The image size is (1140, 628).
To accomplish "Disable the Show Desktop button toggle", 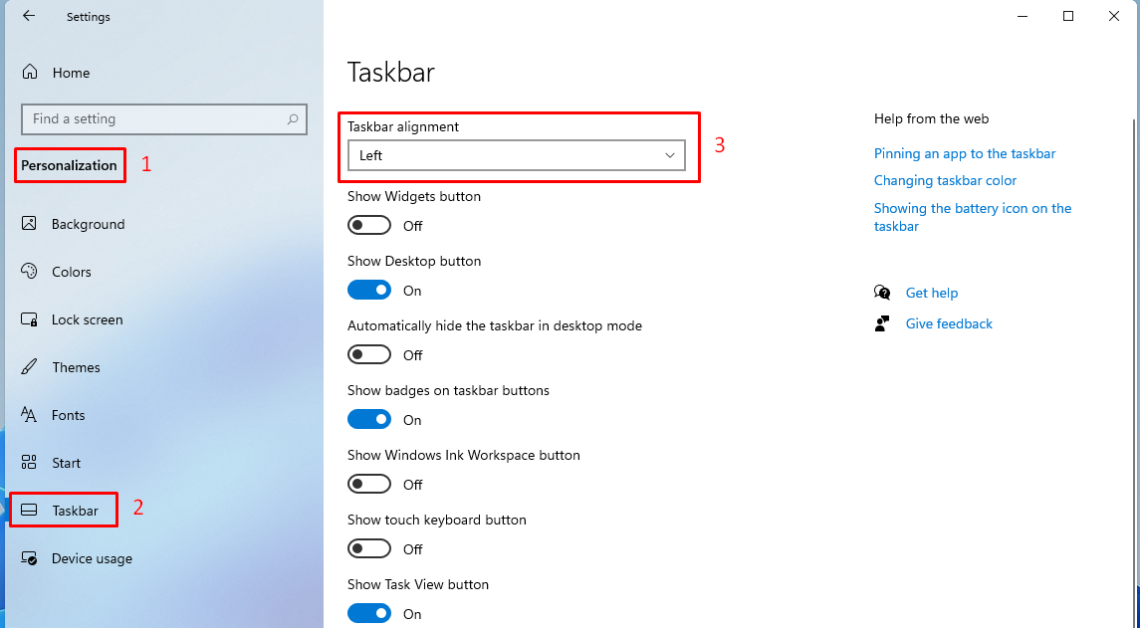I will [369, 289].
